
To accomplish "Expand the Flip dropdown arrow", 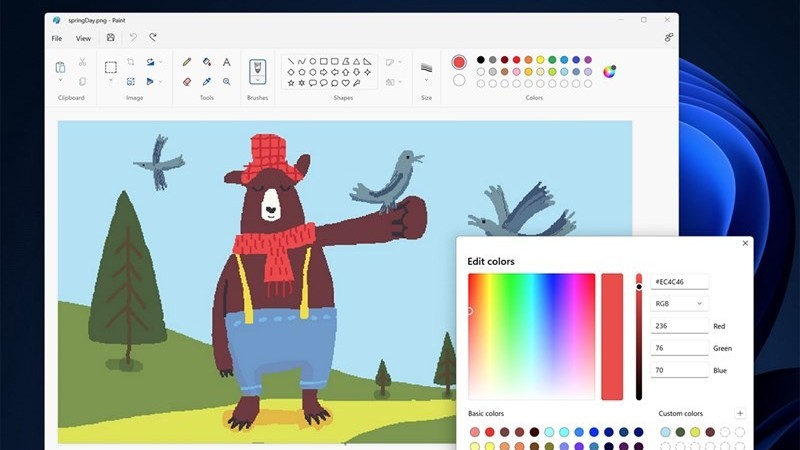I will coord(161,82).
